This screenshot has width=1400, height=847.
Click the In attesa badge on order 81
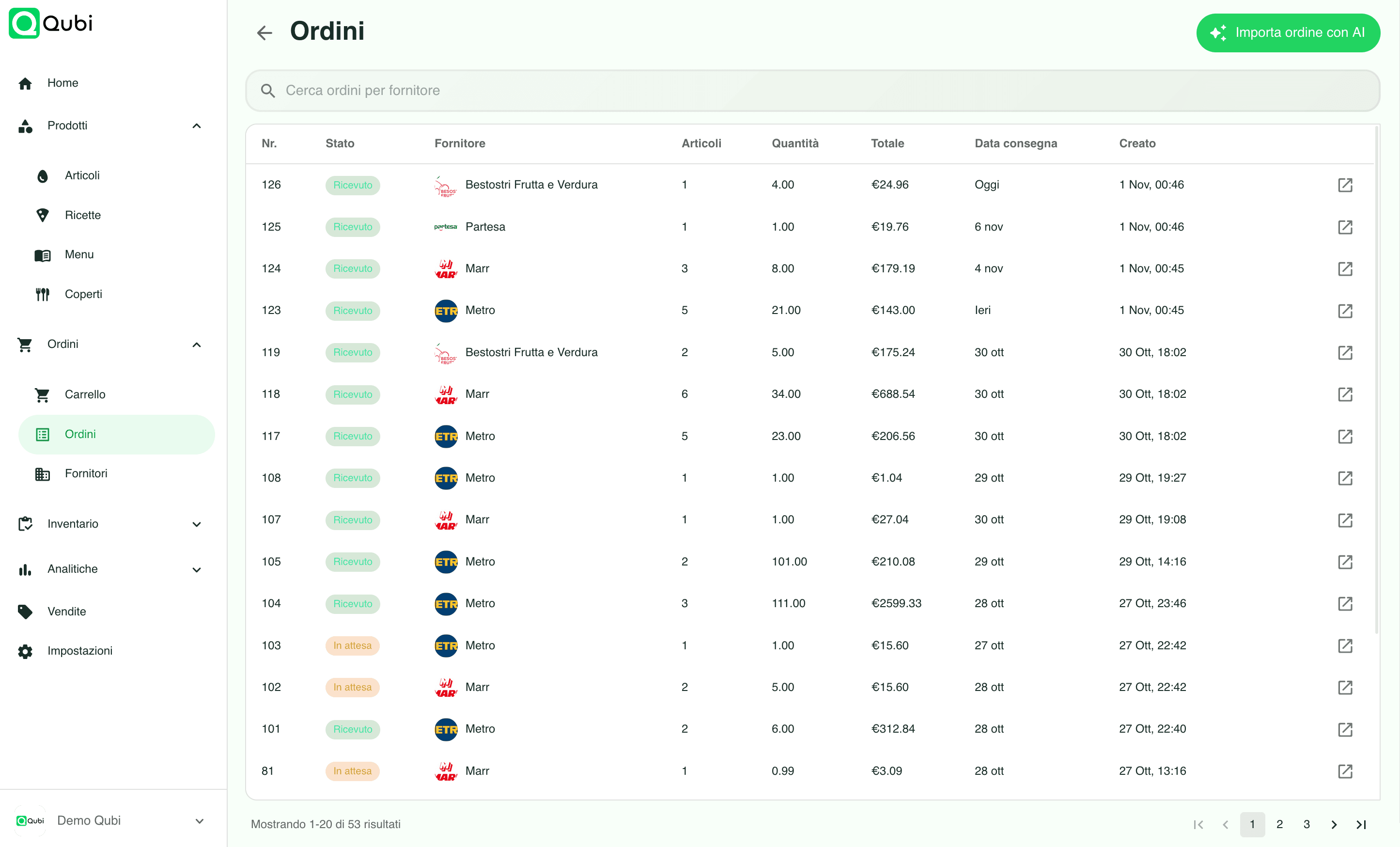click(x=352, y=771)
